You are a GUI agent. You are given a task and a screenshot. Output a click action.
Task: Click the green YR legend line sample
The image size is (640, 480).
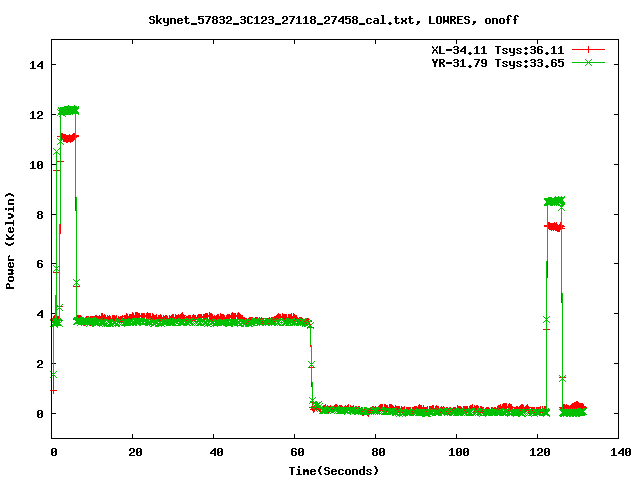[x=588, y=62]
